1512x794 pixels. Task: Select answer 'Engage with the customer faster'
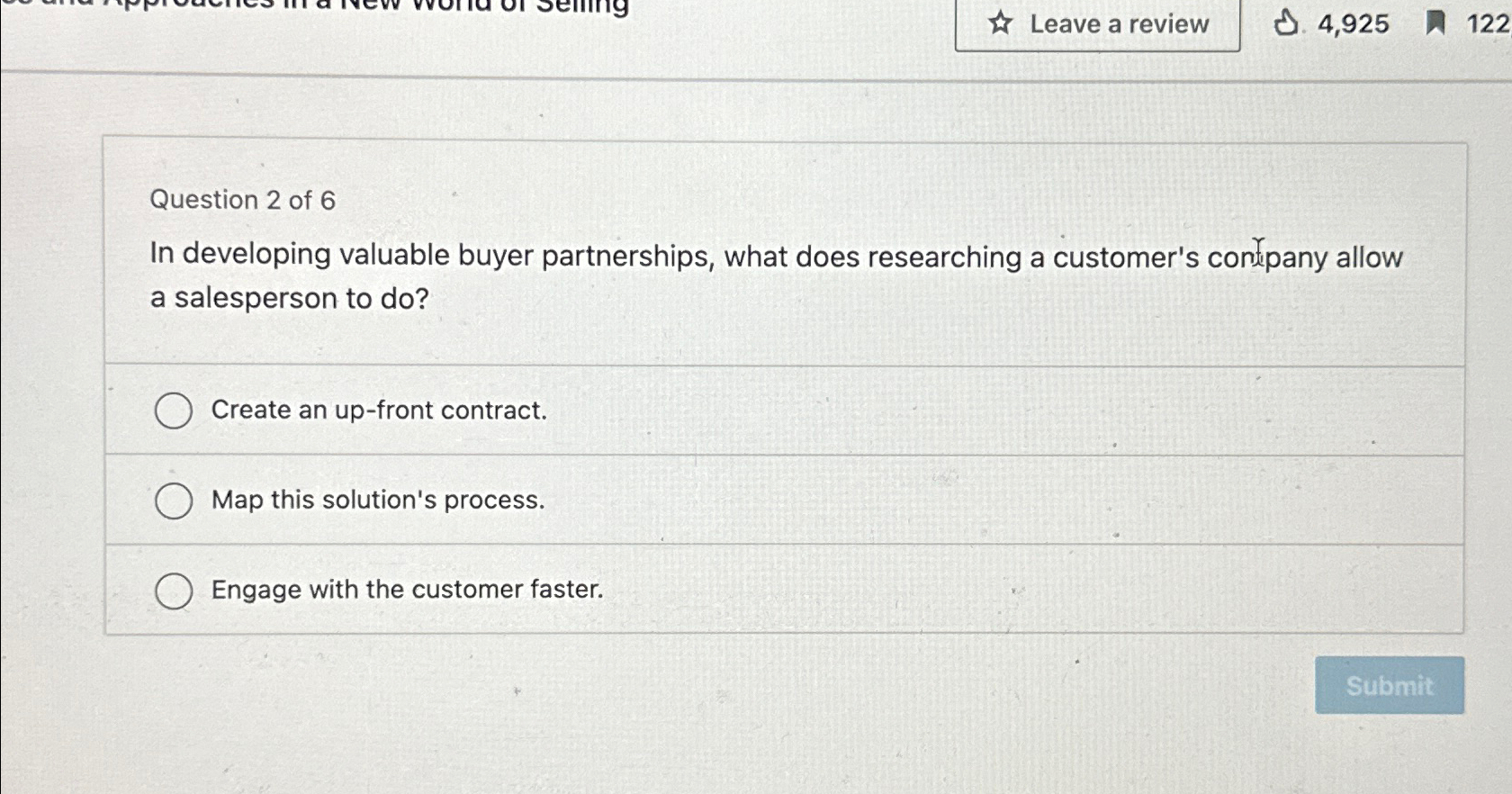(175, 591)
